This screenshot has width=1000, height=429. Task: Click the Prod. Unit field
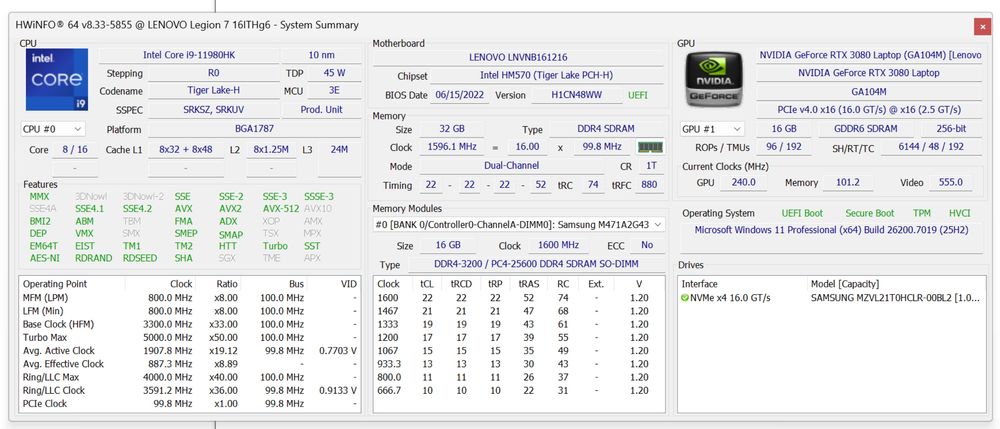[x=321, y=110]
